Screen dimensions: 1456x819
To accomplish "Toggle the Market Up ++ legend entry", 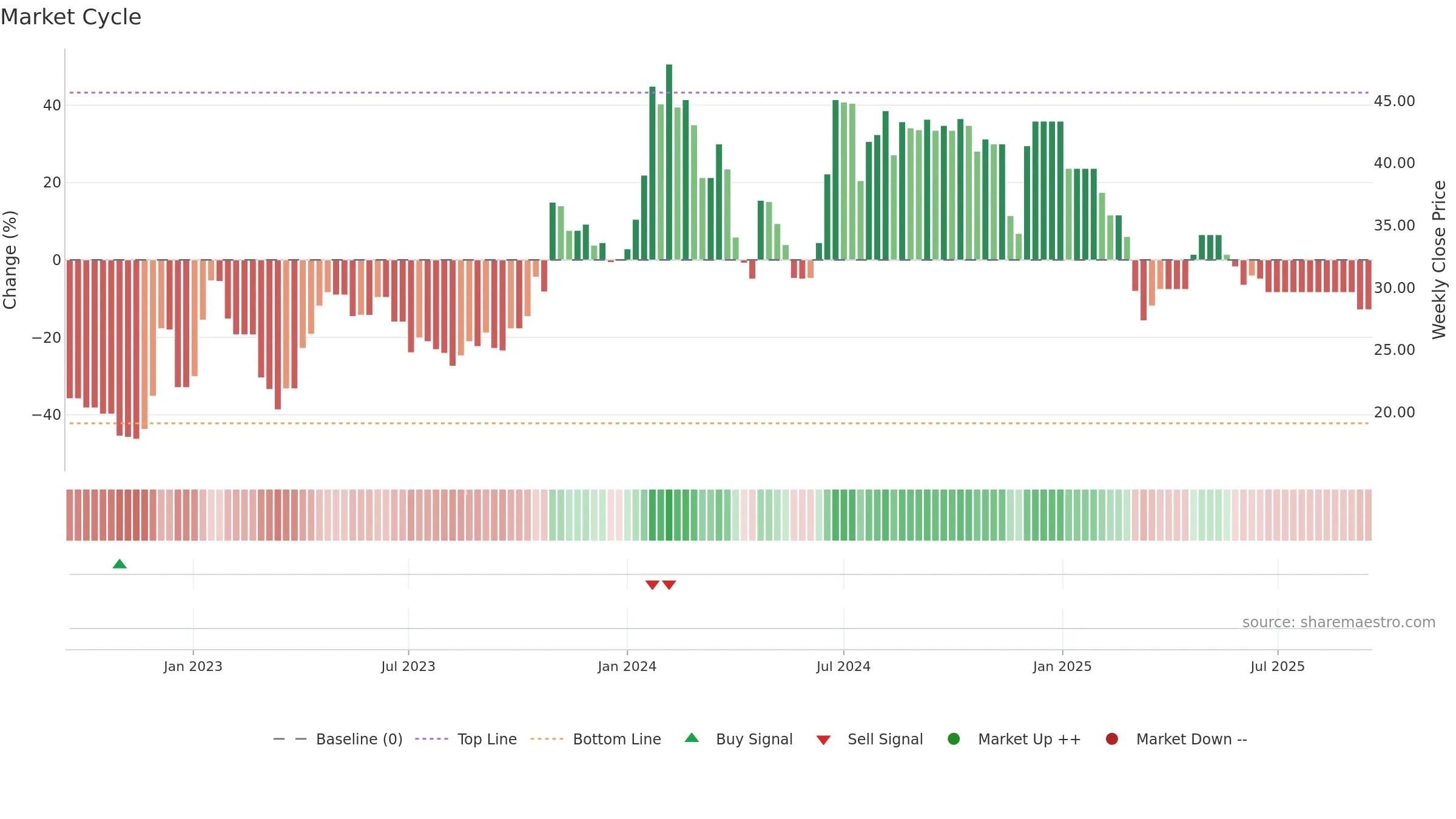I will [1014, 739].
